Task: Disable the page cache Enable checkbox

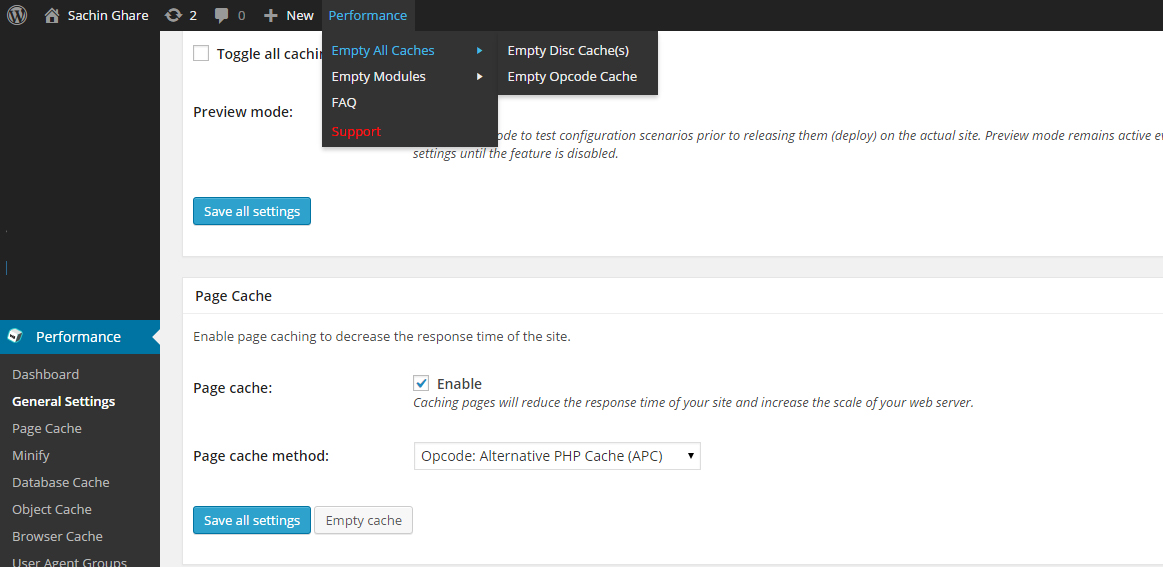Action: pos(422,383)
